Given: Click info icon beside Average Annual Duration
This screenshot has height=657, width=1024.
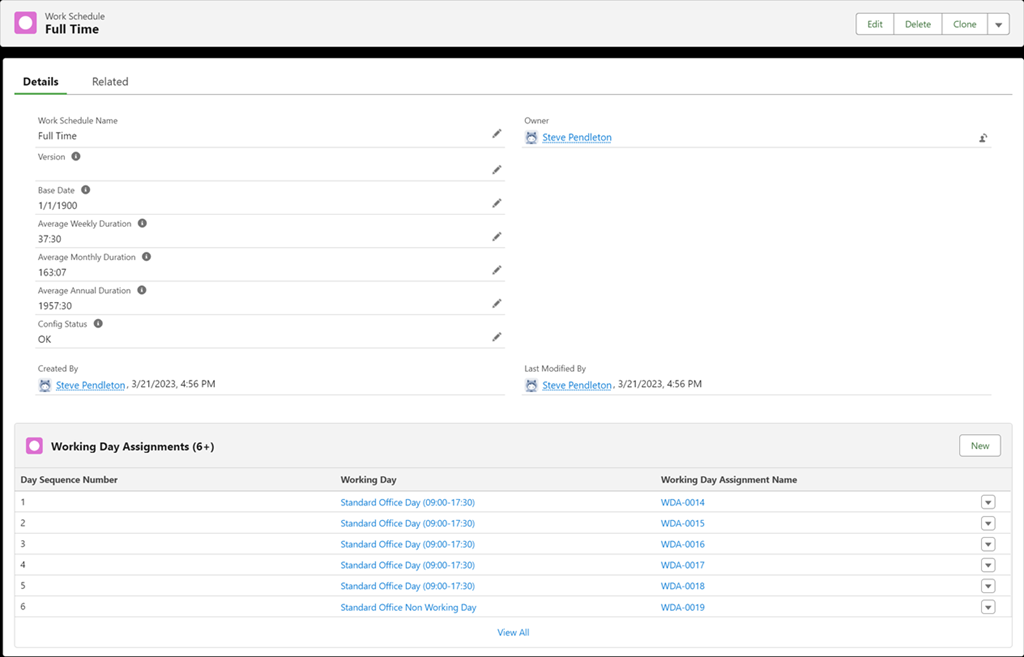Looking at the screenshot, I should (x=141, y=290).
